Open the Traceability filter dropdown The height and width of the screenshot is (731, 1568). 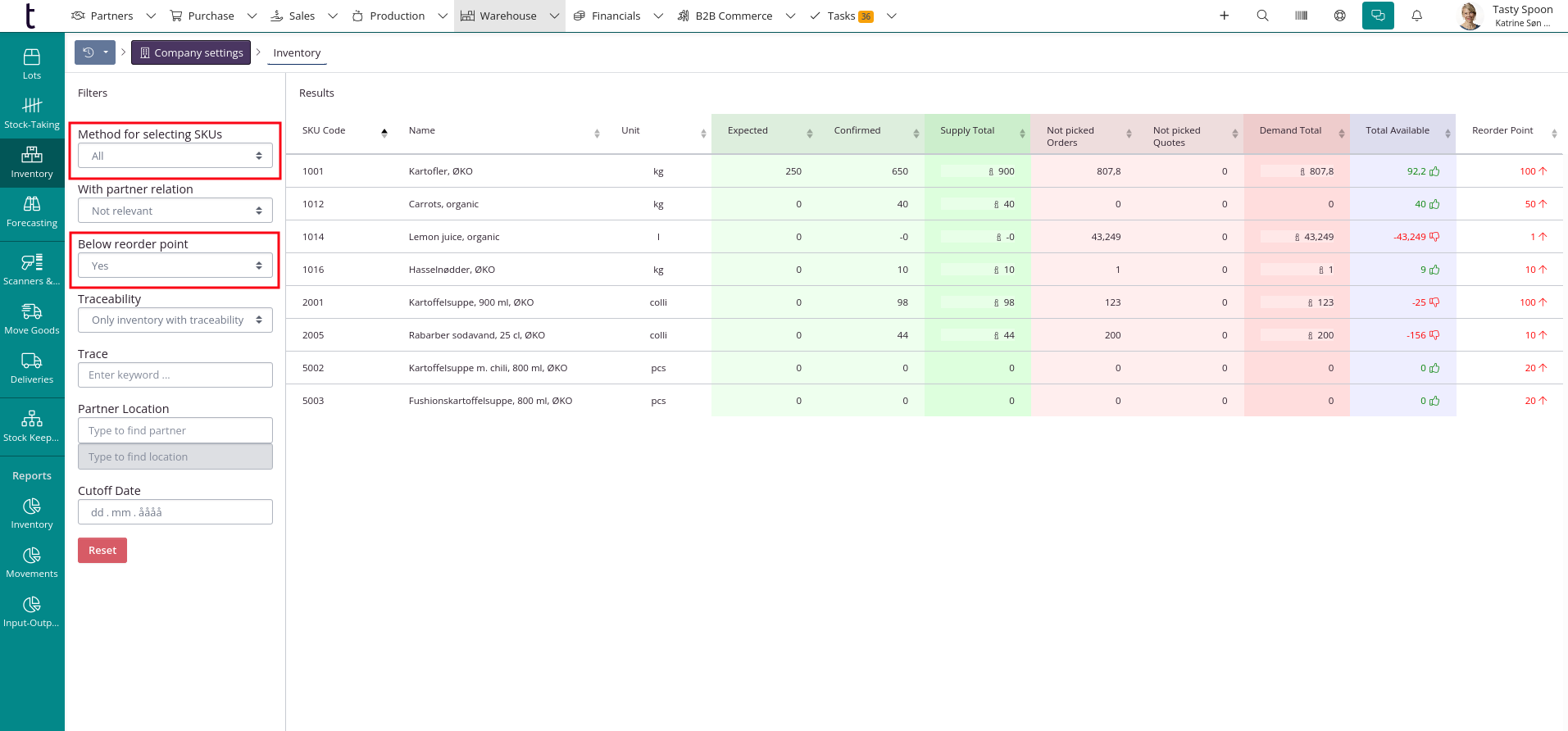175,320
